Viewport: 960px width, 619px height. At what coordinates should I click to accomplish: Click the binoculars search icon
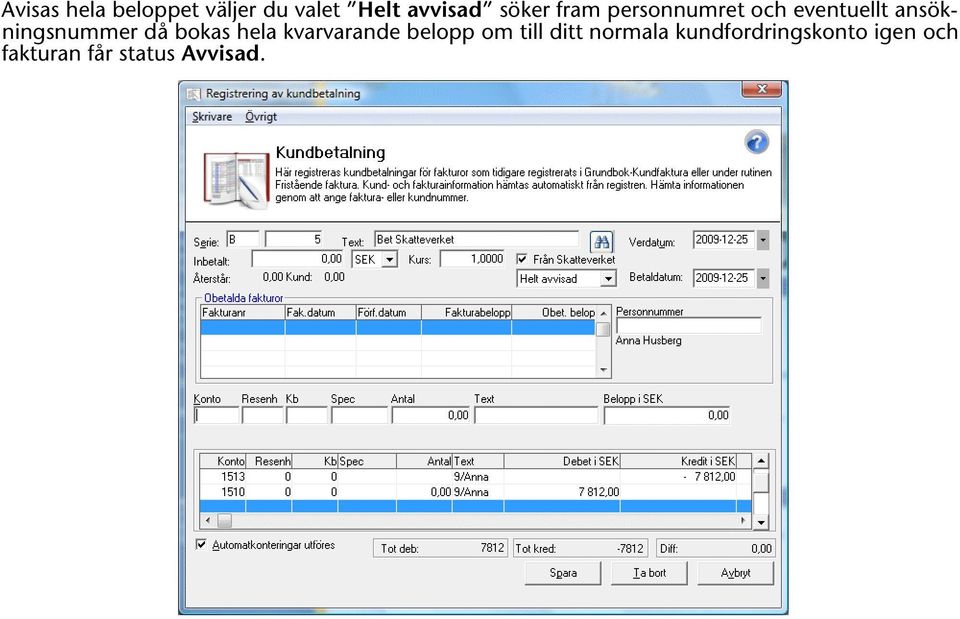tap(601, 241)
